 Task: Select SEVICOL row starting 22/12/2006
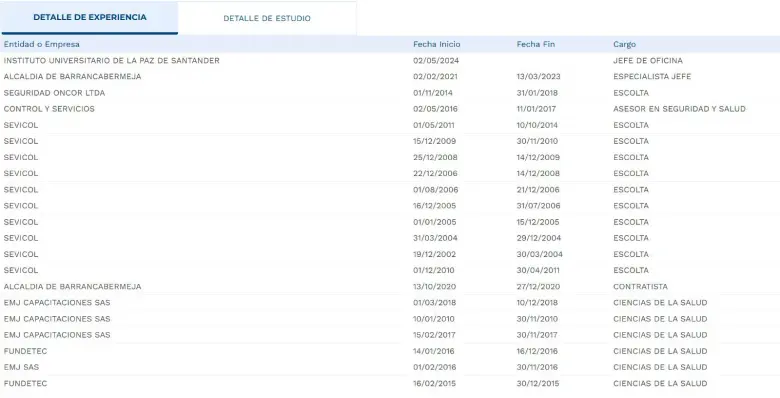(21, 174)
